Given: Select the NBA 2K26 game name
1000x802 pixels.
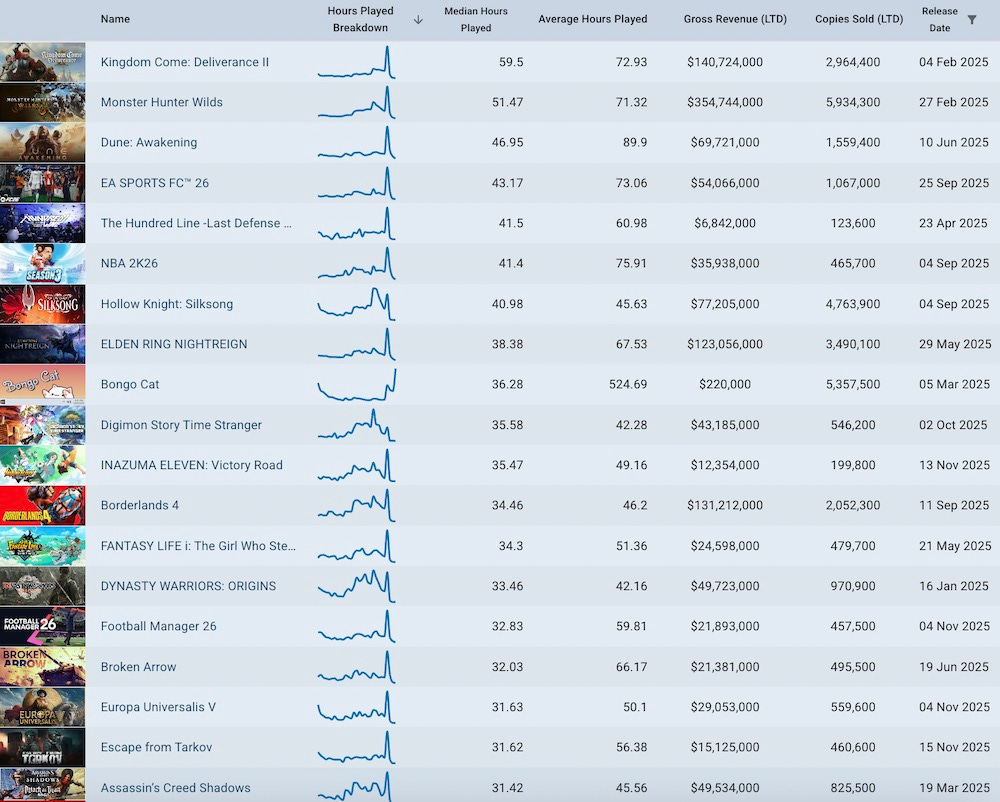Looking at the screenshot, I should pos(129,263).
